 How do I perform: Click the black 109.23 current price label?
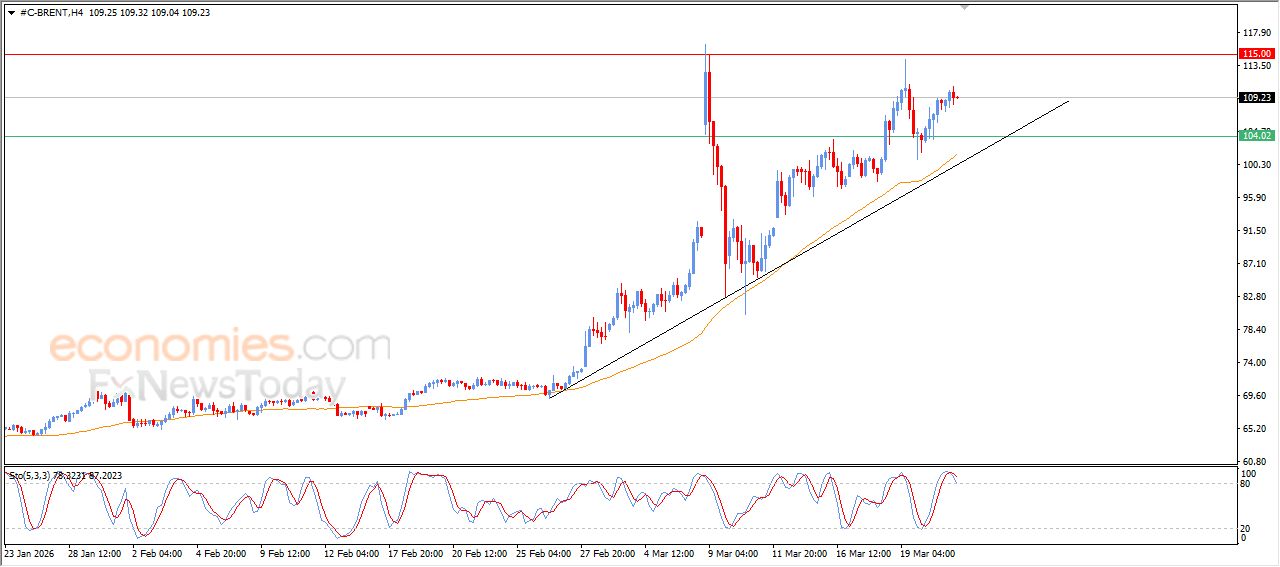(x=1255, y=98)
